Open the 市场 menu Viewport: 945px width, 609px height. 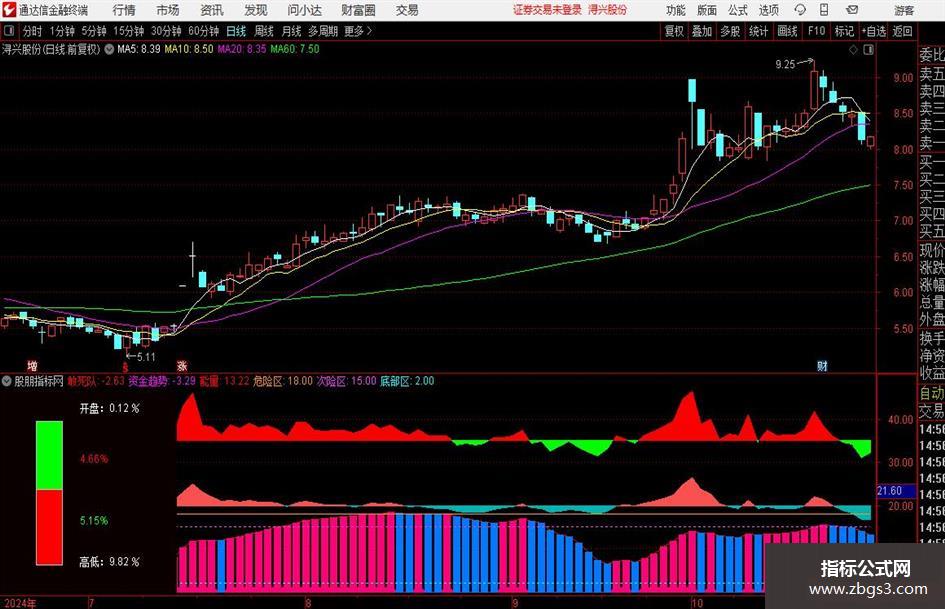[168, 10]
